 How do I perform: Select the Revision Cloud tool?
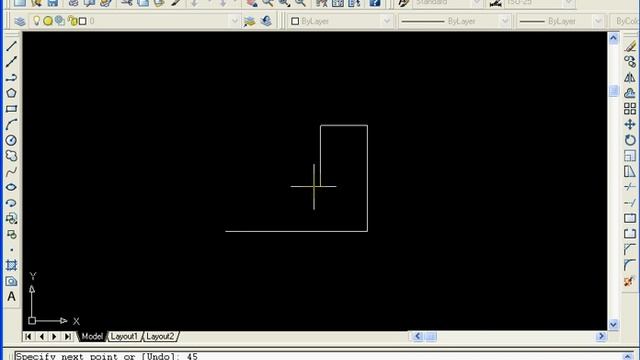click(x=11, y=156)
